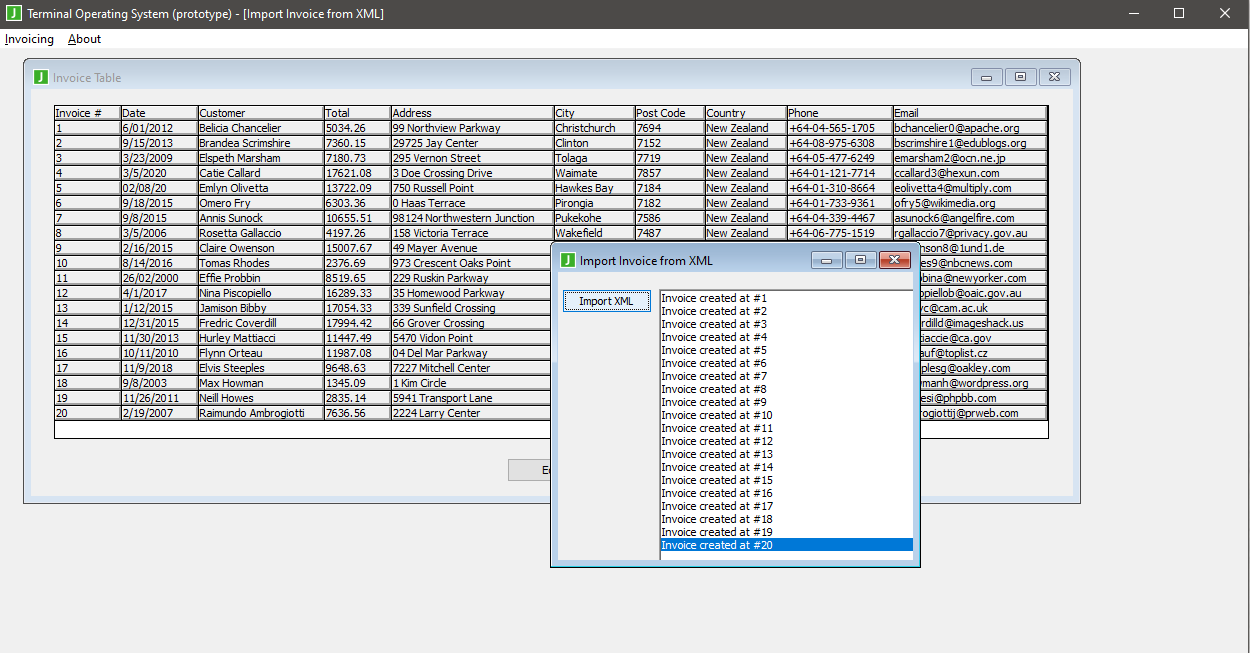Select 'Invoice created at #1' log entry
The width and height of the screenshot is (1250, 653).
pos(787,298)
